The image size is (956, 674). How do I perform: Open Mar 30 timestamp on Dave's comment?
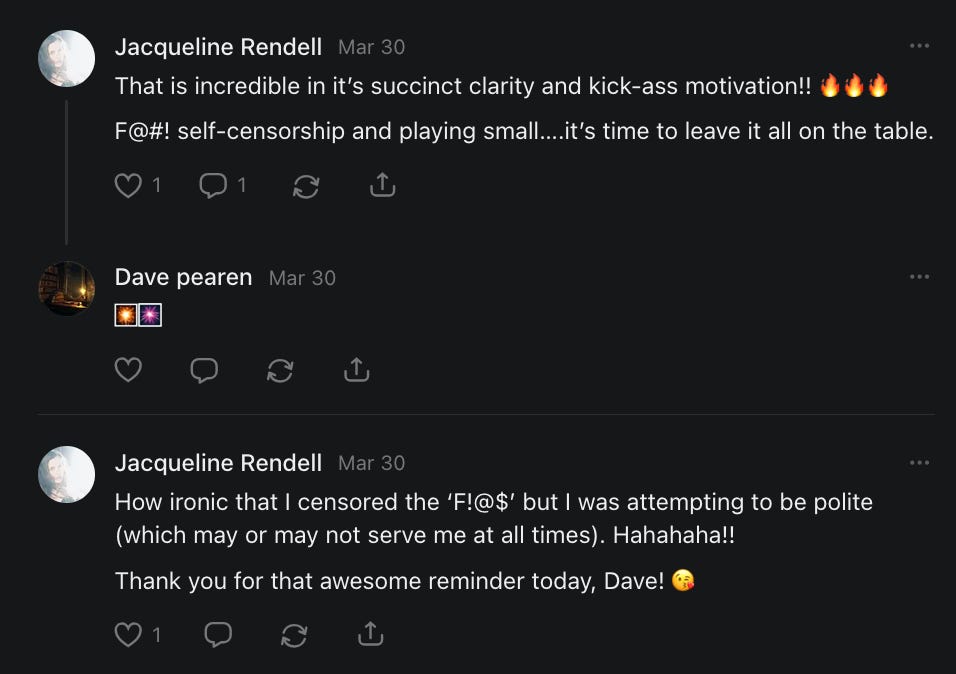[302, 278]
